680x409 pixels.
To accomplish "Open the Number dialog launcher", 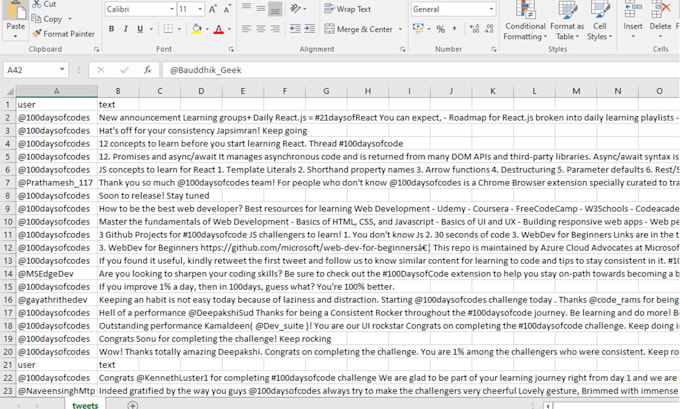I will click(494, 49).
